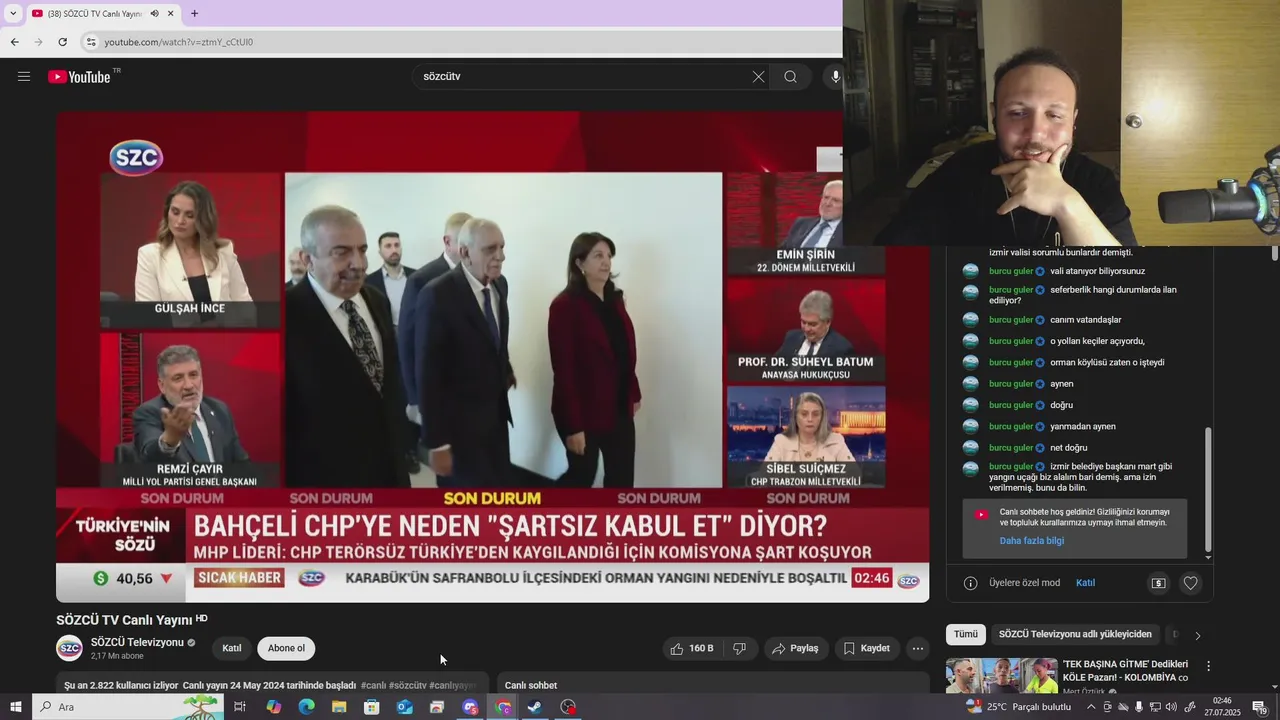Go to the YouTube home logo
This screenshot has width=1280, height=720.
79,77
